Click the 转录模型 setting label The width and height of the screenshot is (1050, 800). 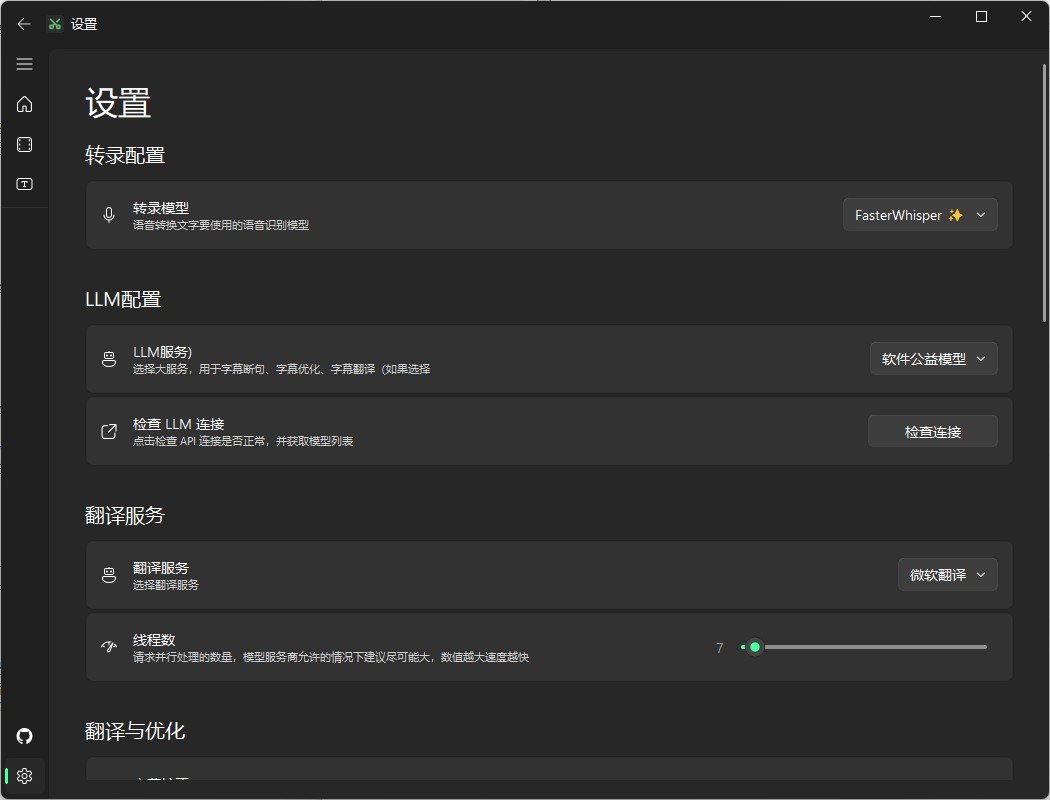pos(161,208)
